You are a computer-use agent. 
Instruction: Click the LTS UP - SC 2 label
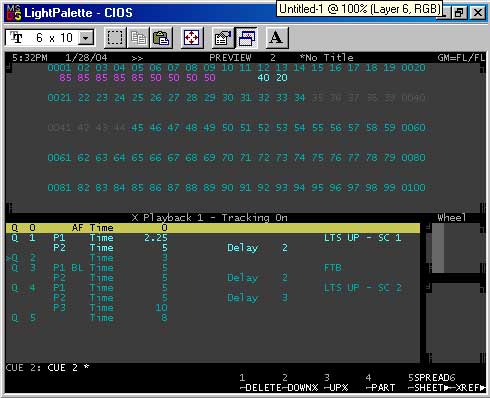tap(363, 288)
